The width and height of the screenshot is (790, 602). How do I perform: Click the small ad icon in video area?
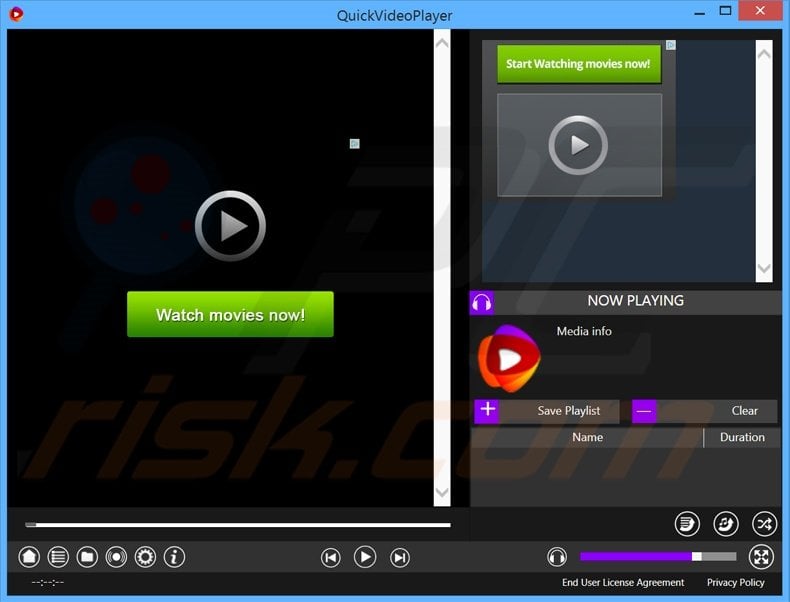[355, 144]
